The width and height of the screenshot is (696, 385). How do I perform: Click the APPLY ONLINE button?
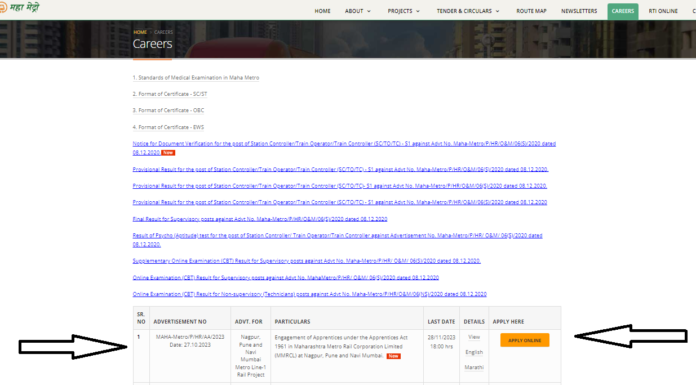[525, 340]
